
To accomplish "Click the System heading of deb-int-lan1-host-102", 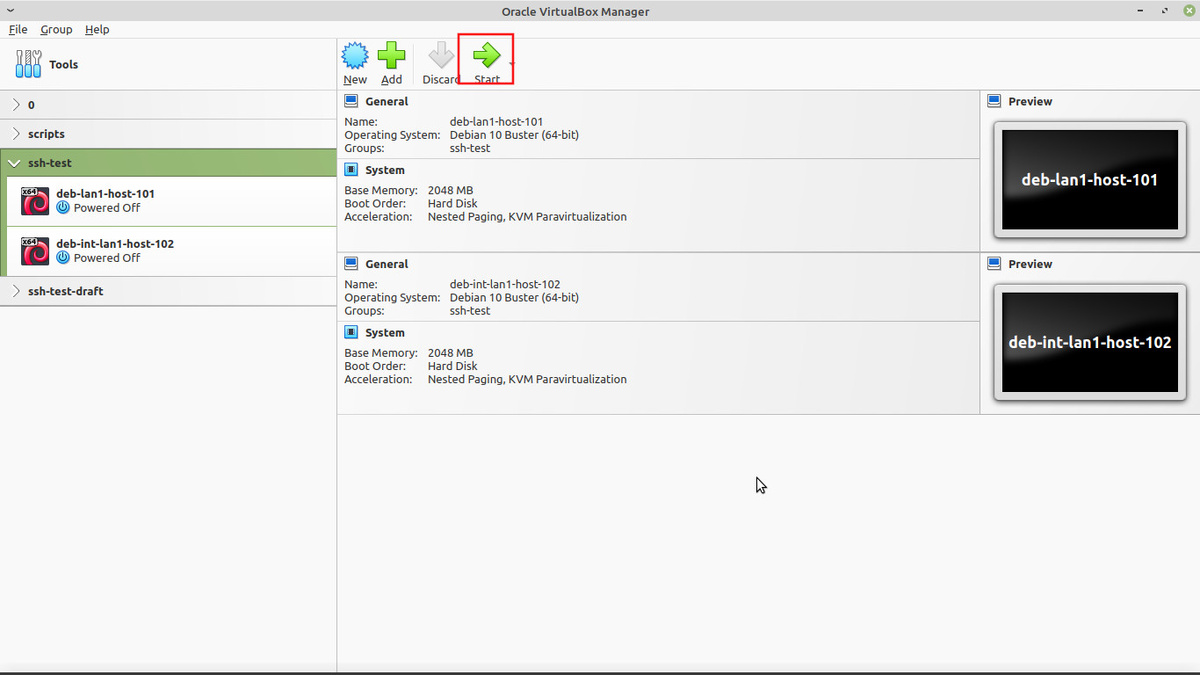I will [385, 333].
